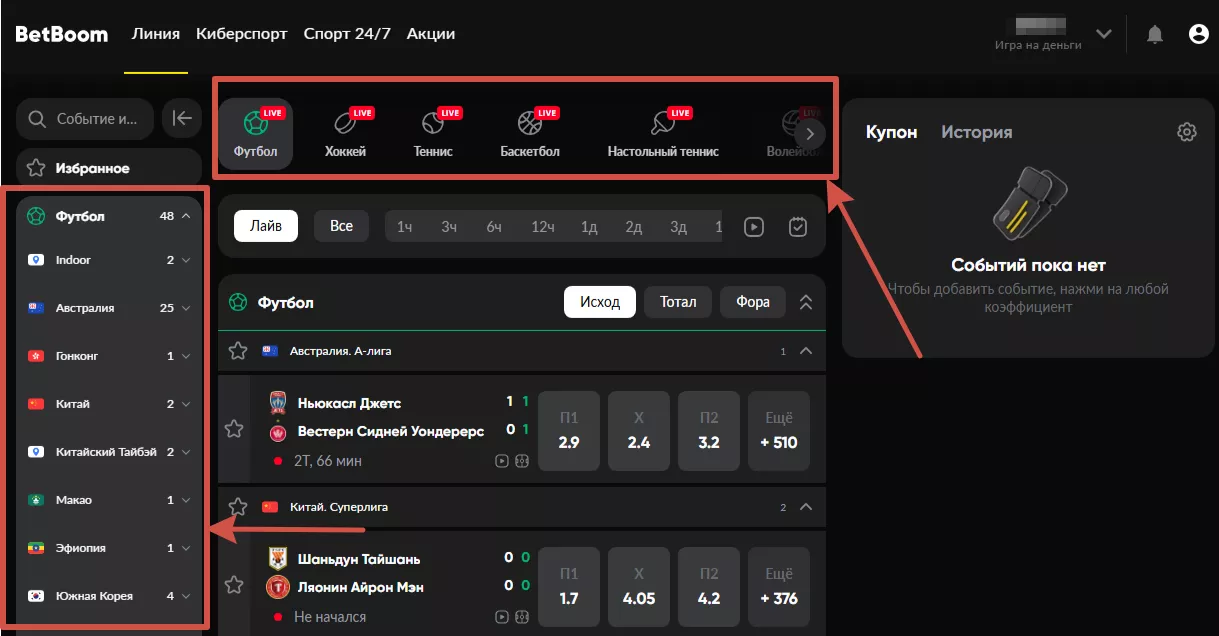This screenshot has height=636, width=1219.
Task: Open the account balance dropdown
Action: pos(1103,35)
